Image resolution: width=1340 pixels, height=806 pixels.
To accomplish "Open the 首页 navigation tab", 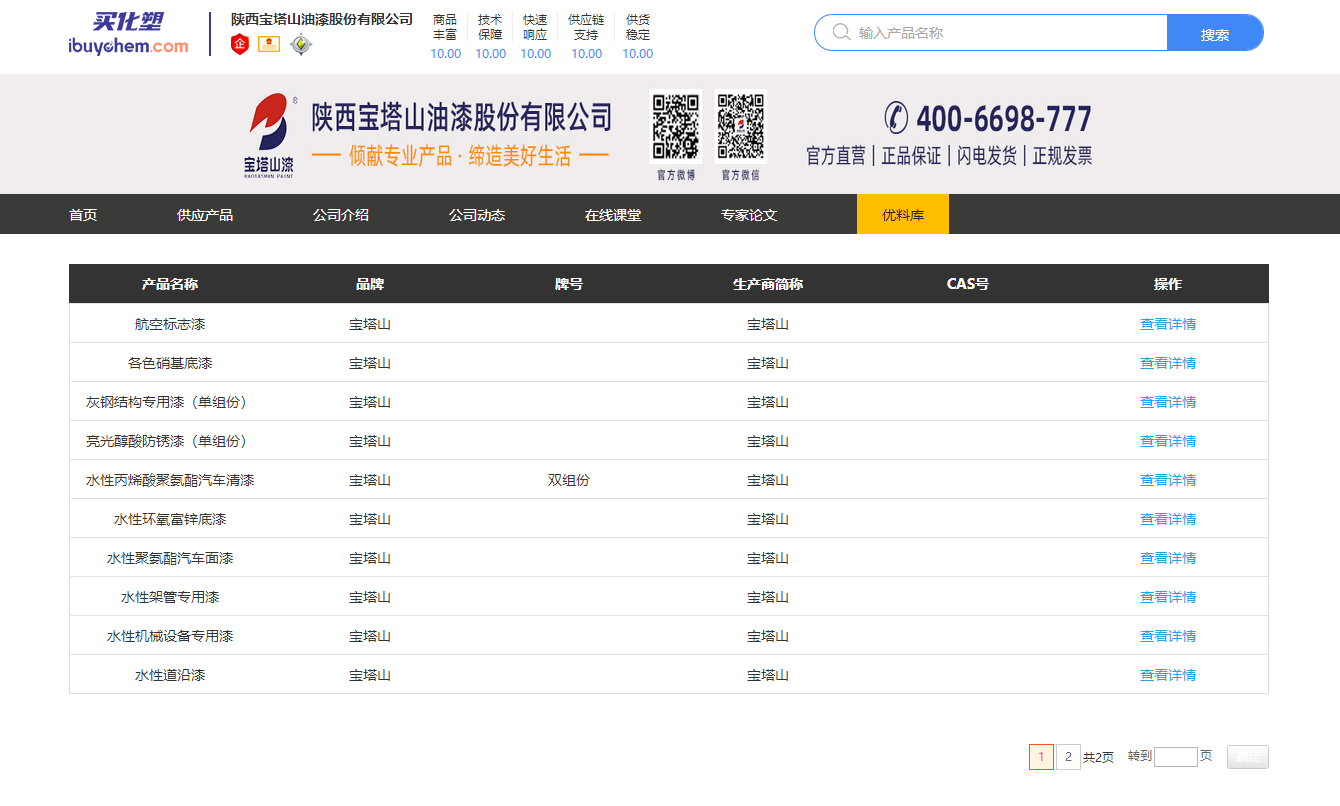I will (83, 215).
